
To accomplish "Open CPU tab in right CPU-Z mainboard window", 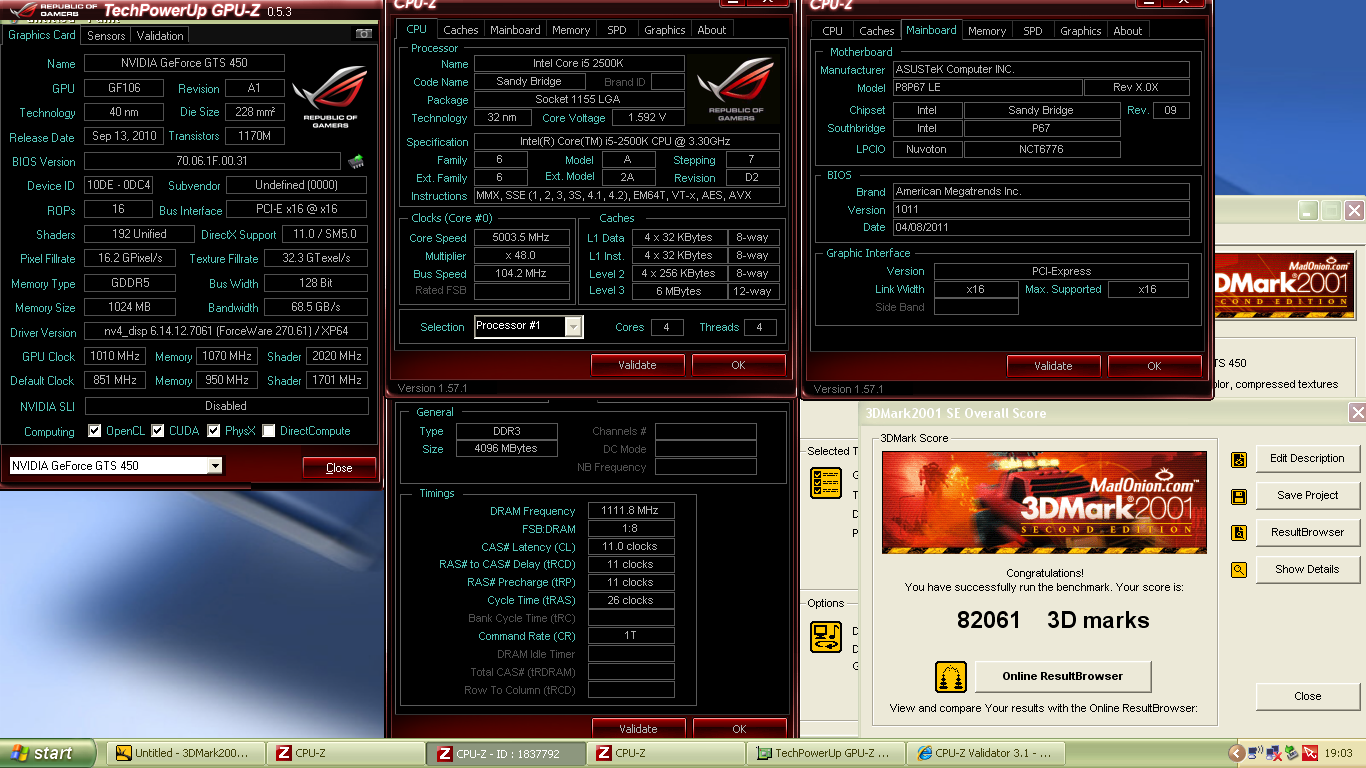I will coord(832,31).
